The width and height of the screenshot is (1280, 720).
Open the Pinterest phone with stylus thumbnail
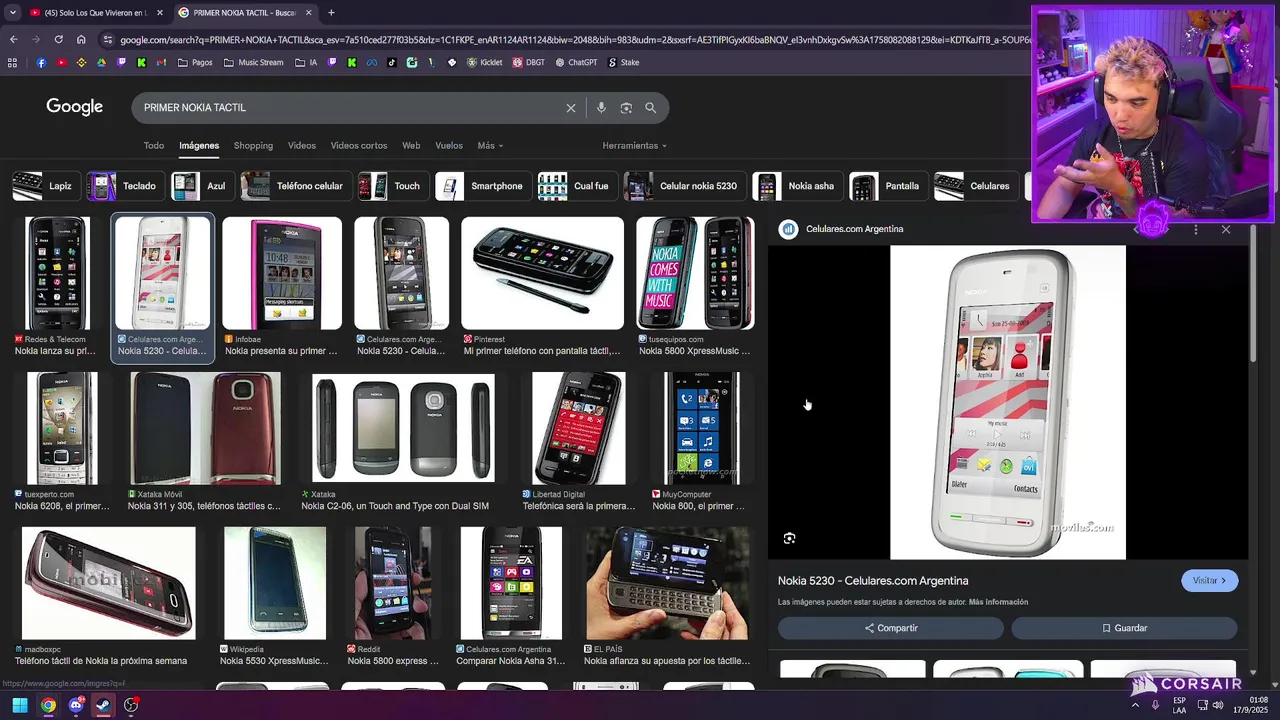point(542,274)
